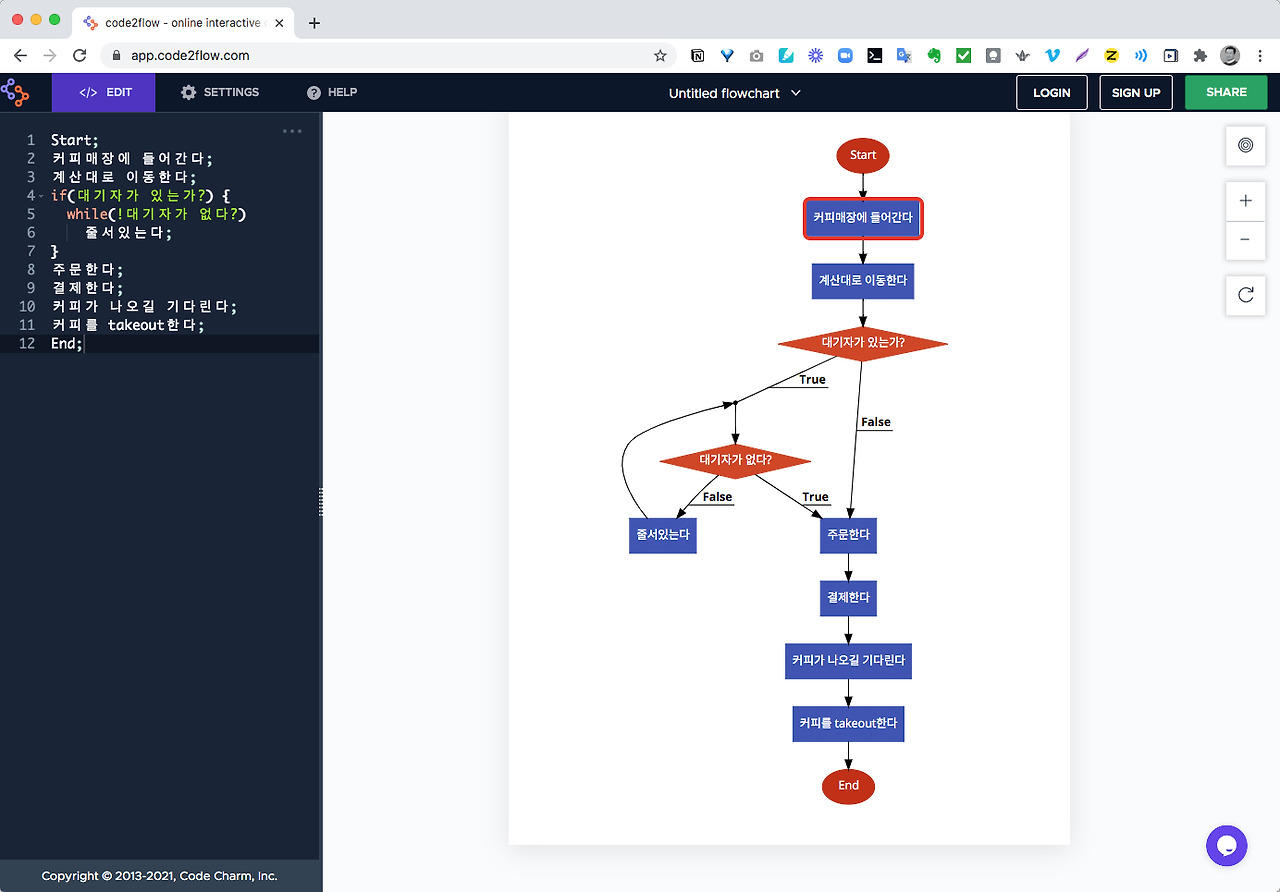This screenshot has width=1280, height=892.
Task: Open the chat support bubble
Action: 1226,846
